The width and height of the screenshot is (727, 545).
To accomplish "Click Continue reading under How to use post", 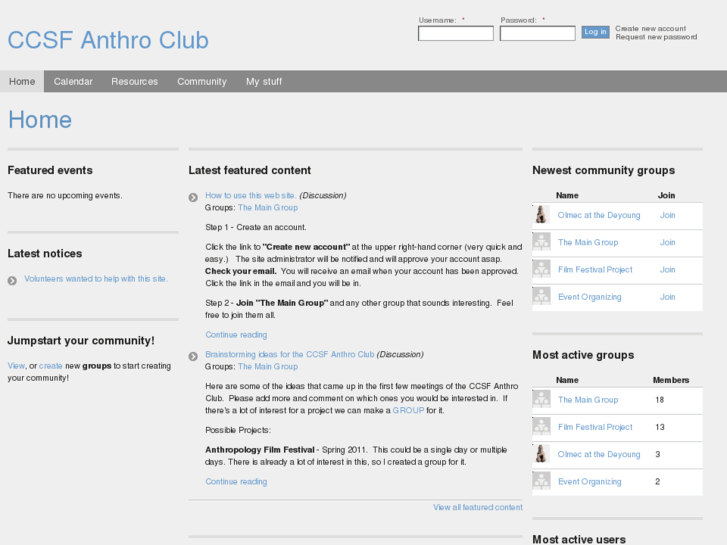I will 236,335.
